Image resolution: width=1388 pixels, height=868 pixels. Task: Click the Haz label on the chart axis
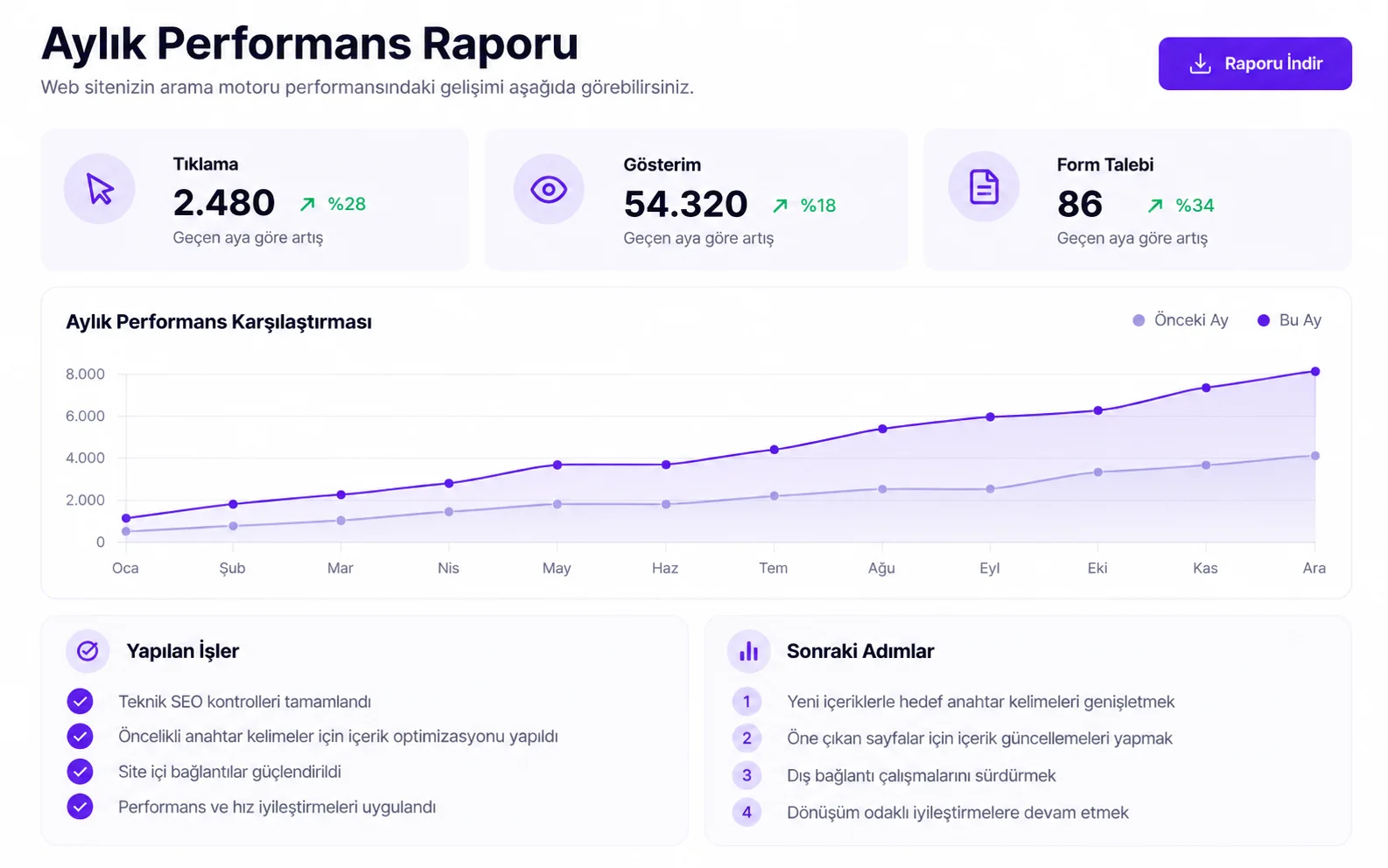click(x=665, y=568)
